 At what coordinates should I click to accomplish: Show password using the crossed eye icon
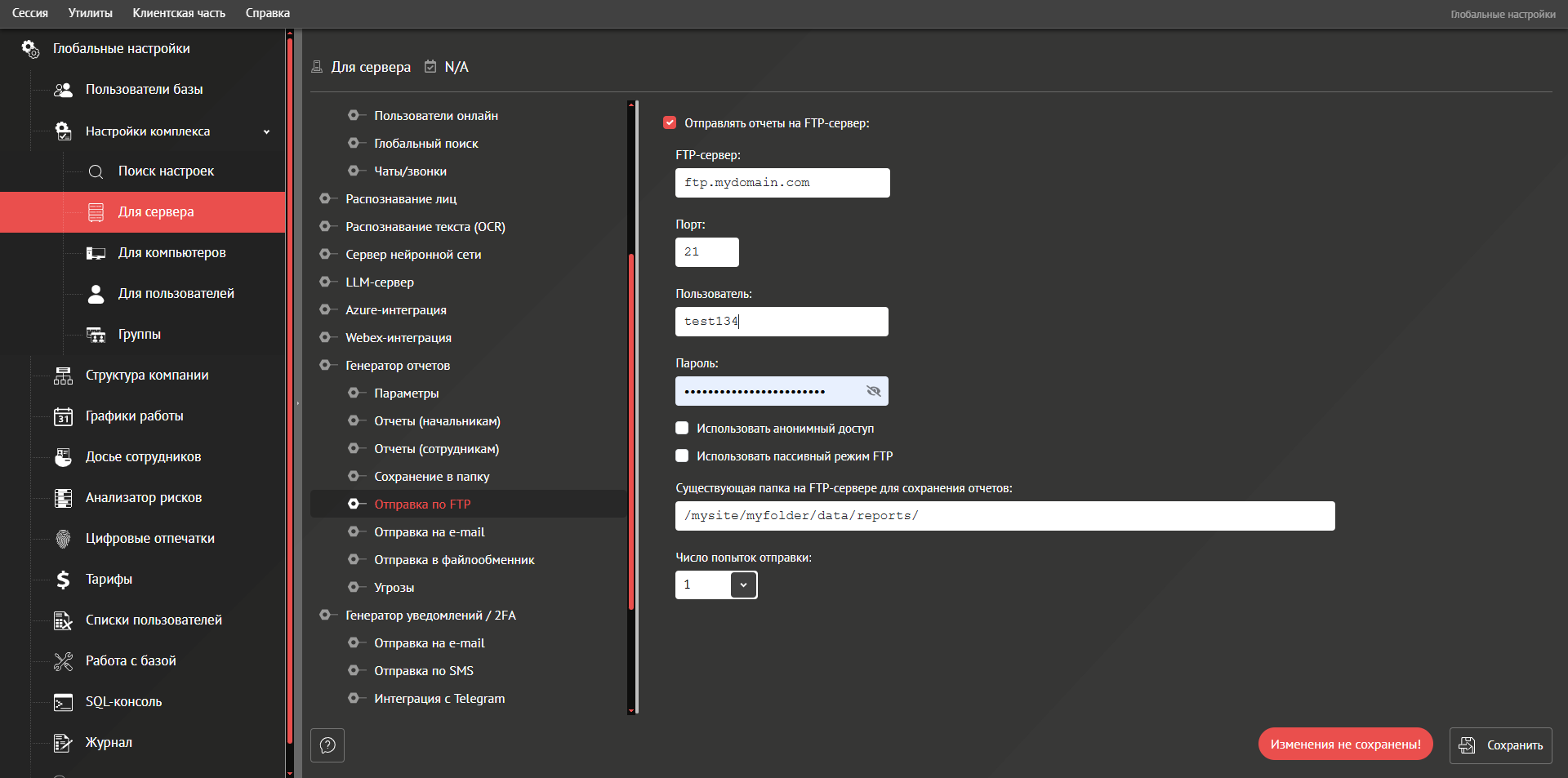pyautogui.click(x=873, y=391)
